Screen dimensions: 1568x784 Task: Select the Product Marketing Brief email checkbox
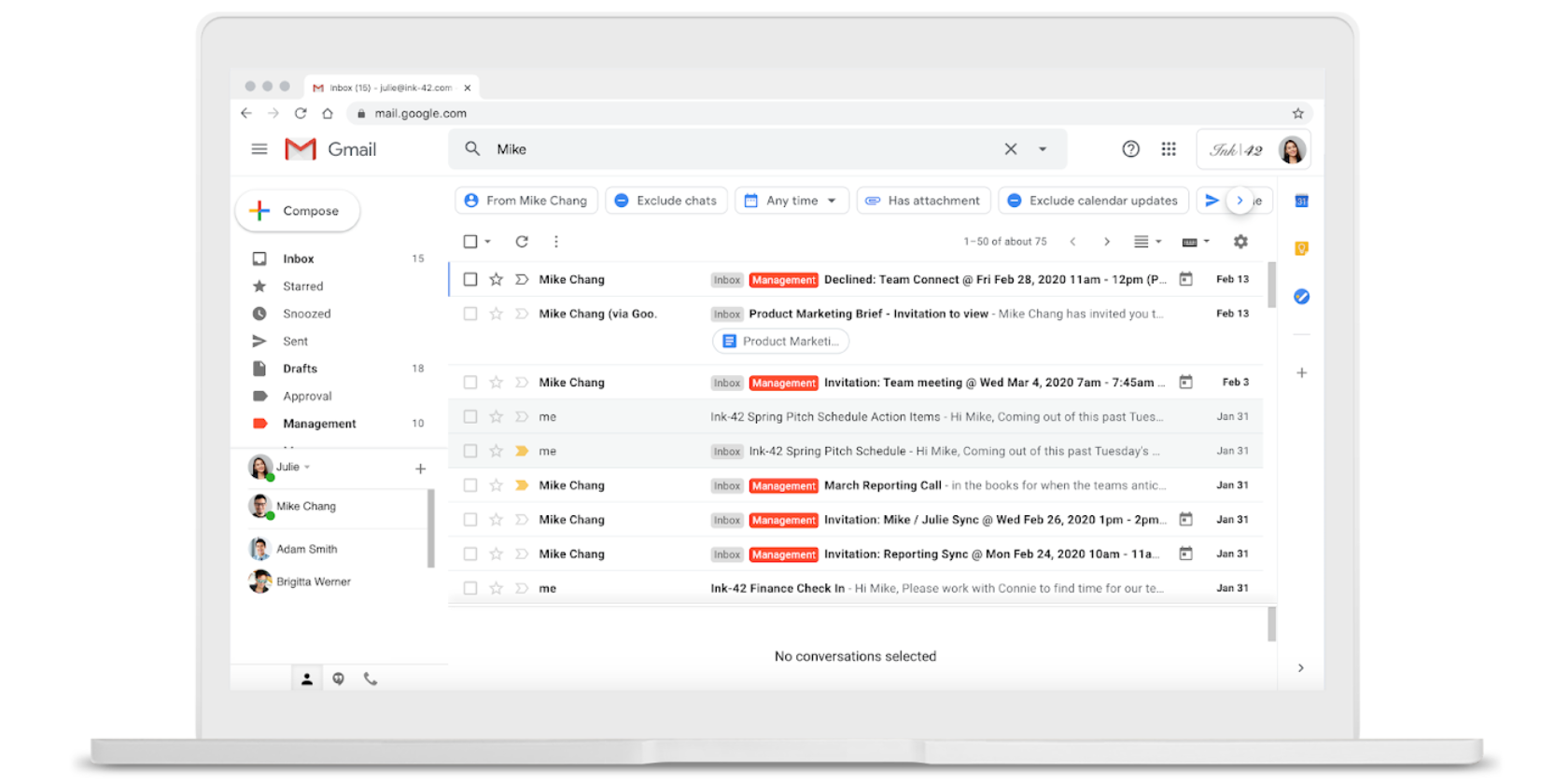point(470,314)
